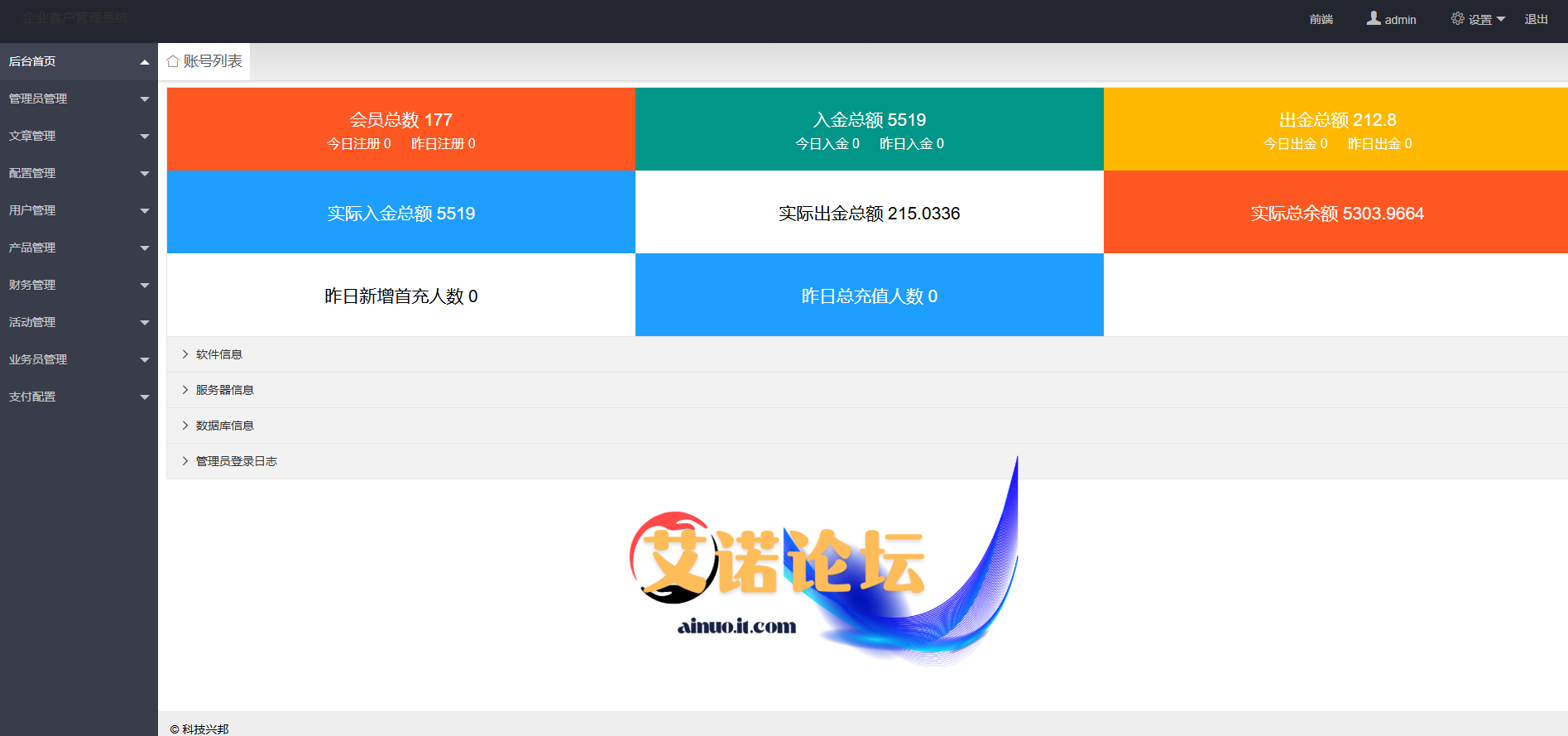Viewport: 1568px width, 736px height.
Task: Expand the 支付配置 sidebar menu
Action: (x=79, y=397)
